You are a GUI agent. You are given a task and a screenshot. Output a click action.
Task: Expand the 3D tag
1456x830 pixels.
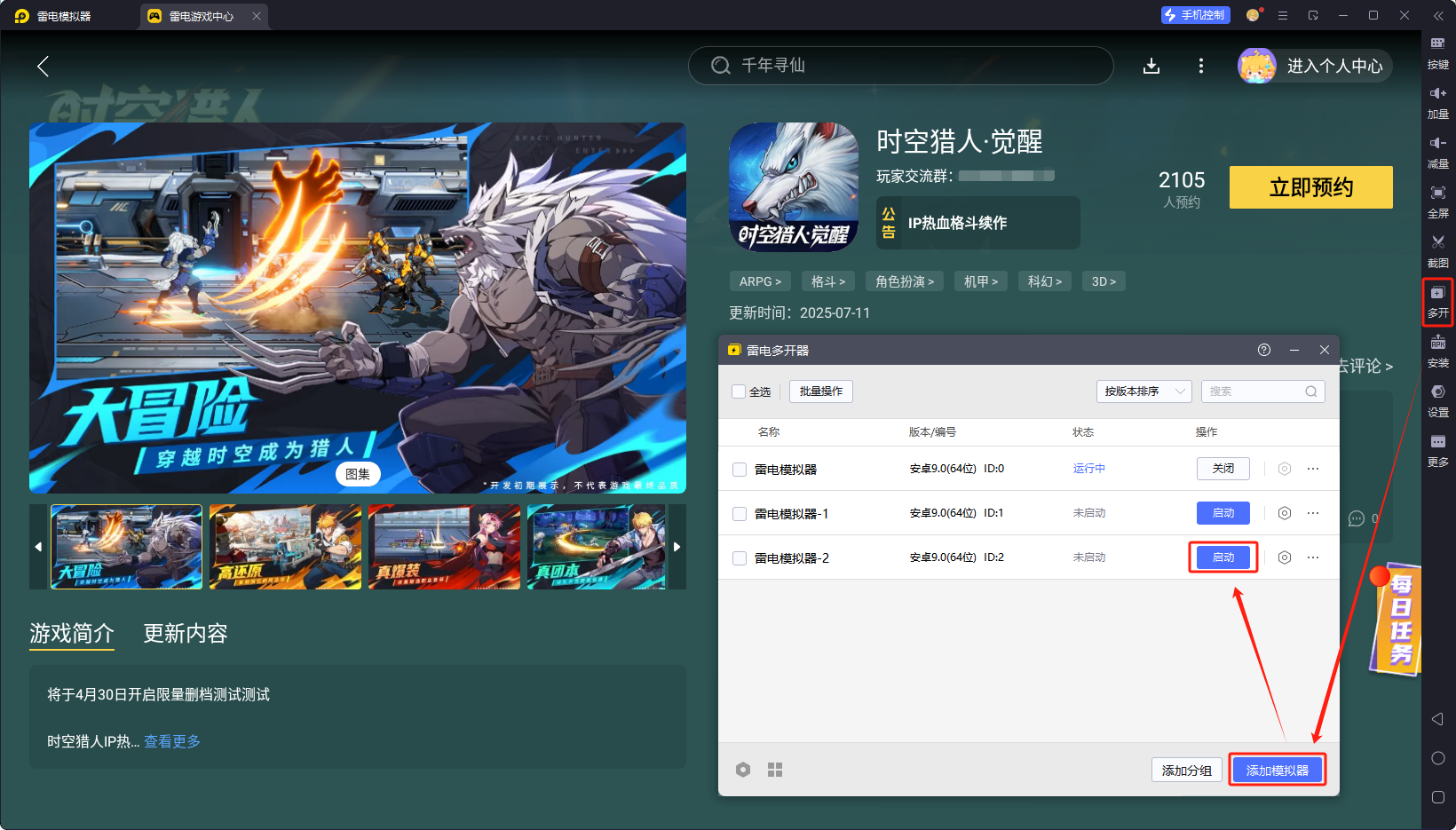1104,281
